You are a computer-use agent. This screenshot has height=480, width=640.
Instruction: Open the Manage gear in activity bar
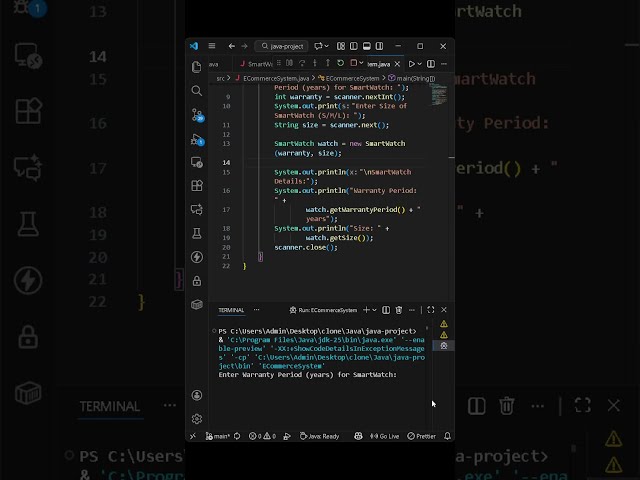[197, 419]
